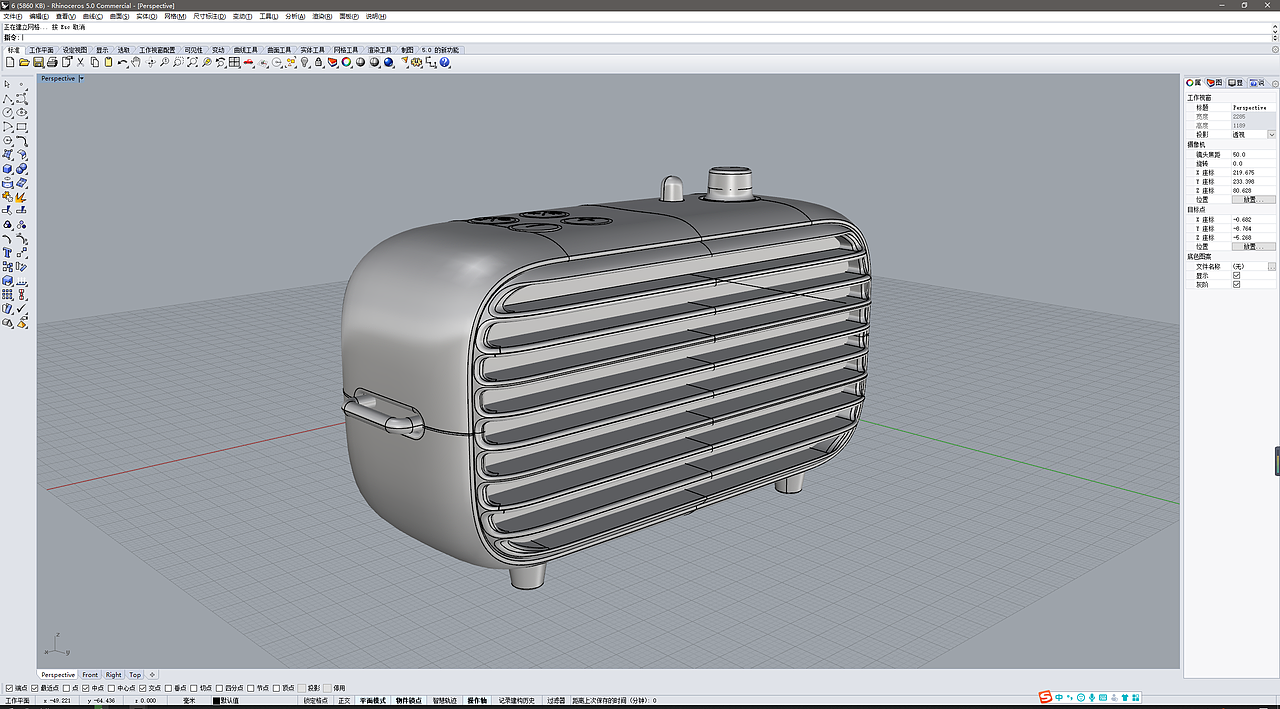Click the Zoom dynamic magnifier icon
The width and height of the screenshot is (1280, 709).
pyautogui.click(x=164, y=62)
